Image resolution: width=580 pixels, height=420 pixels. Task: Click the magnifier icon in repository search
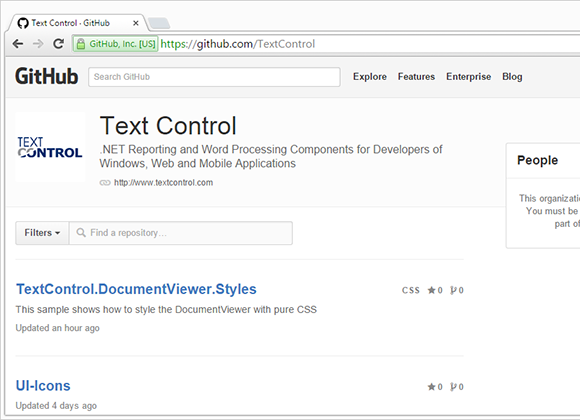(81, 232)
